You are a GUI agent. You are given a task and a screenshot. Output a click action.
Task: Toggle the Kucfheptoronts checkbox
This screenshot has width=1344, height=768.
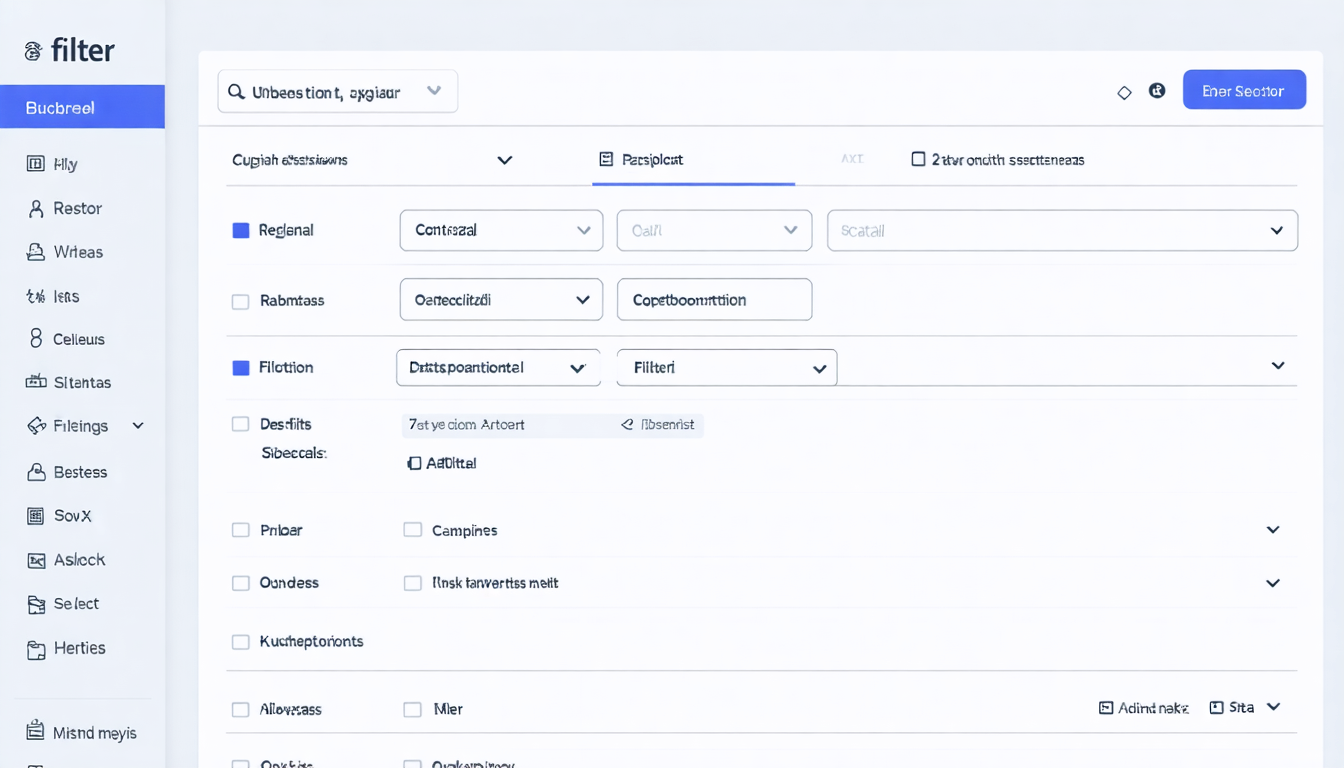240,642
